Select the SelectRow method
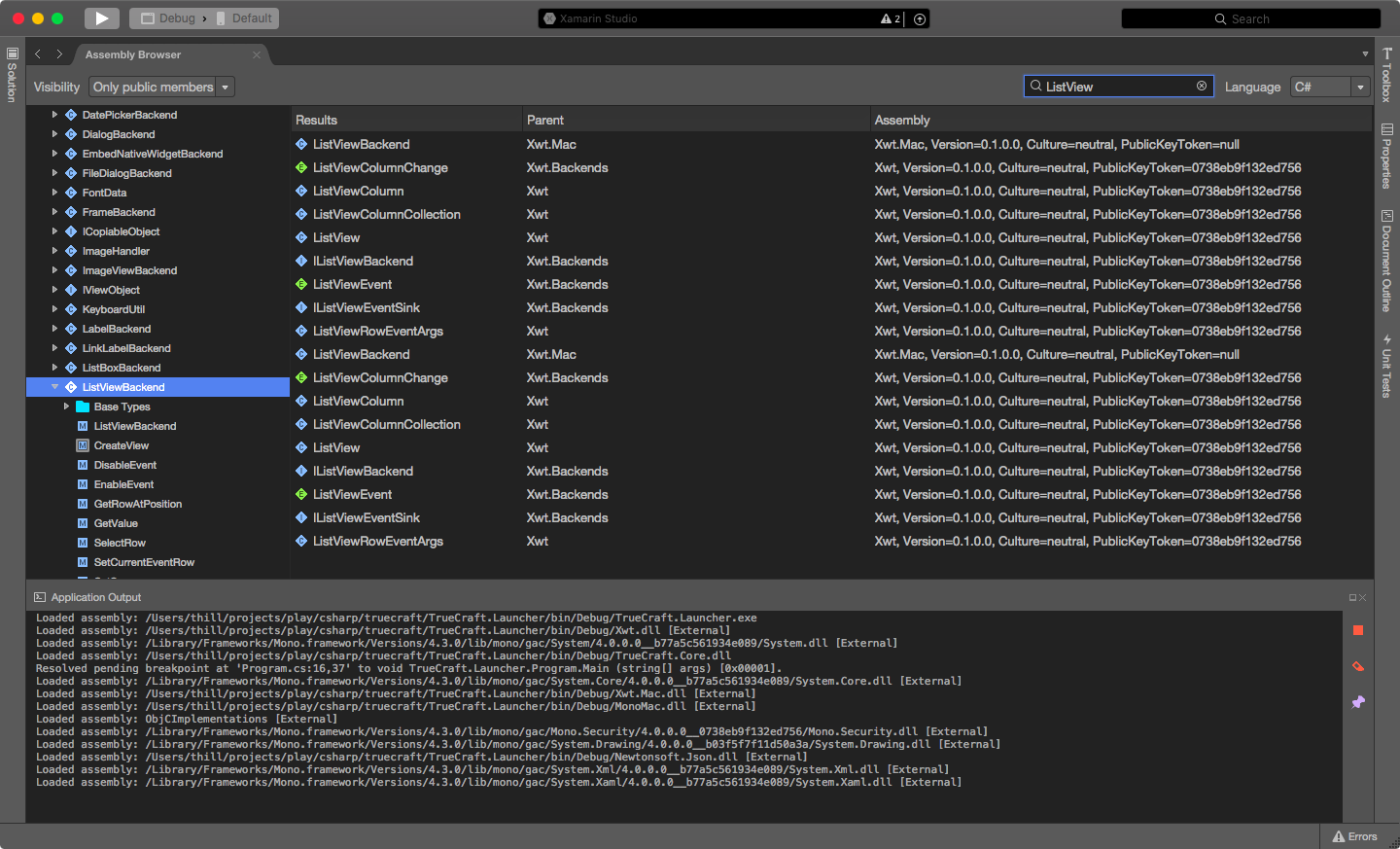Image resolution: width=1400 pixels, height=849 pixels. [x=120, y=543]
